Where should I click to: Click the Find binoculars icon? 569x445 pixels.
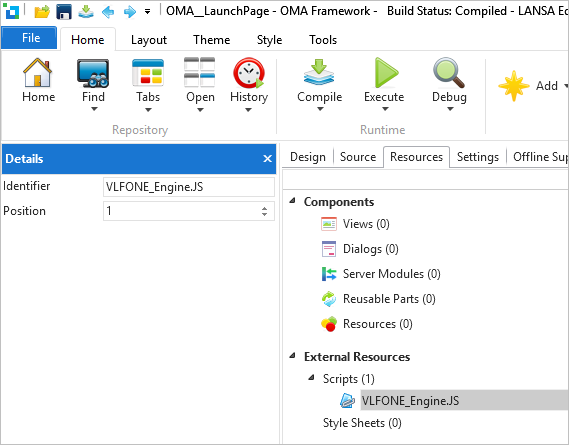(93, 73)
